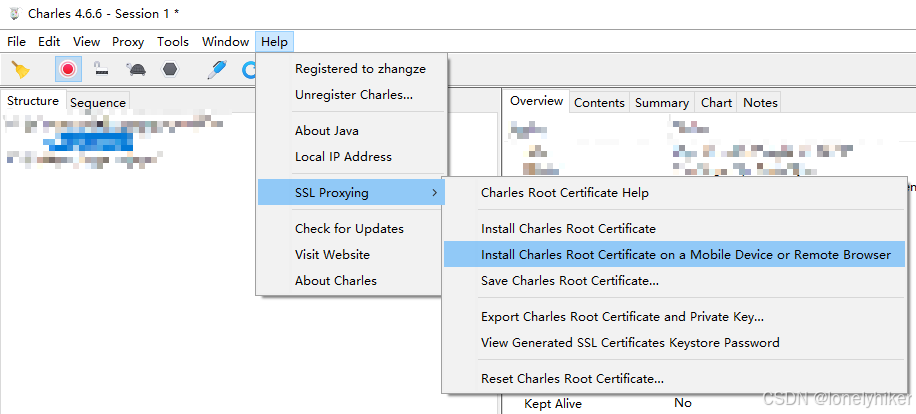This screenshot has height=414, width=916.
Task: Choose View Generated SSL Certificates Keystore Password
Action: coord(675,342)
